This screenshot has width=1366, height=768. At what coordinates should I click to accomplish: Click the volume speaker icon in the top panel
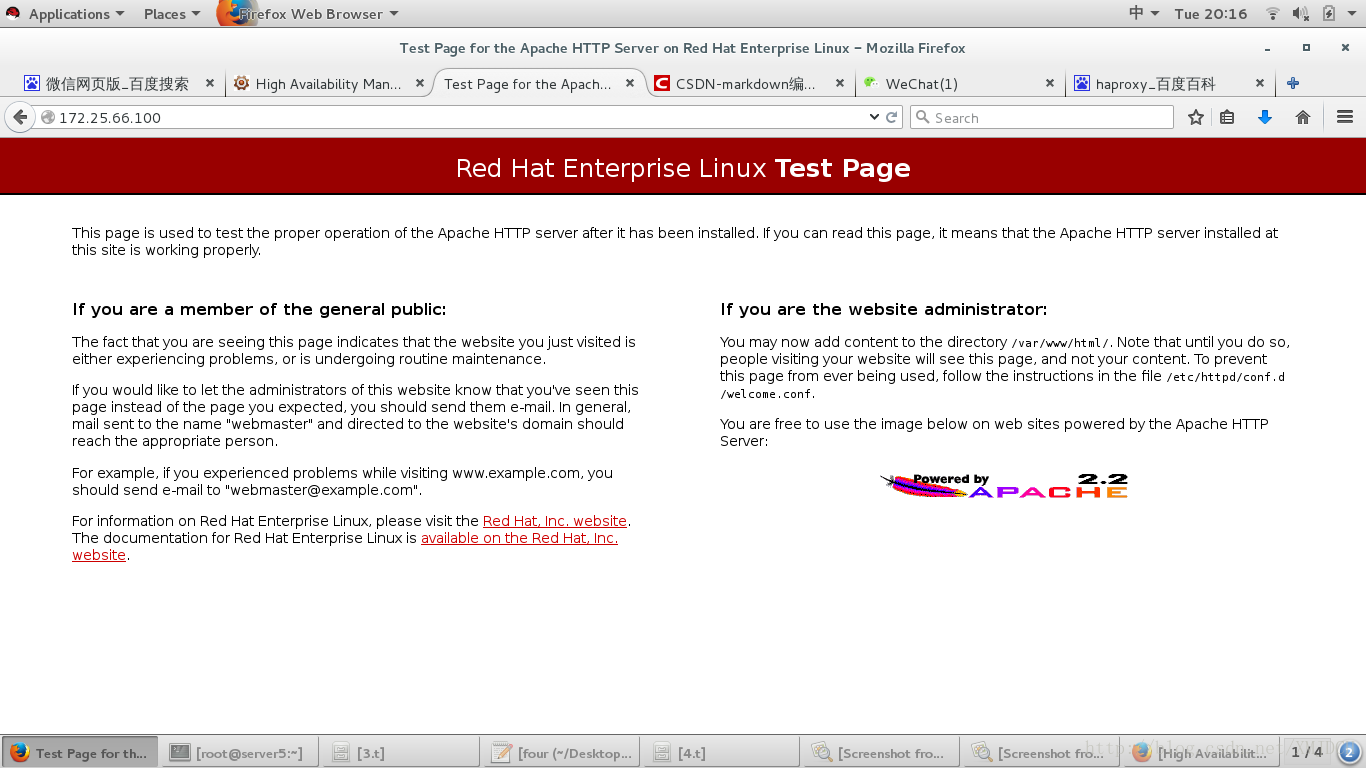point(1300,14)
